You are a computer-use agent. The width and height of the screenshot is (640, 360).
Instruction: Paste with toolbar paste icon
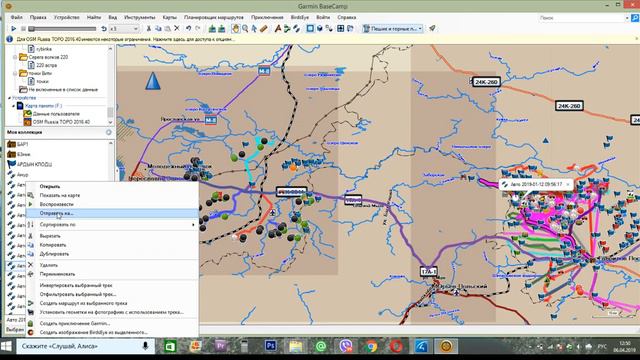click(167, 29)
